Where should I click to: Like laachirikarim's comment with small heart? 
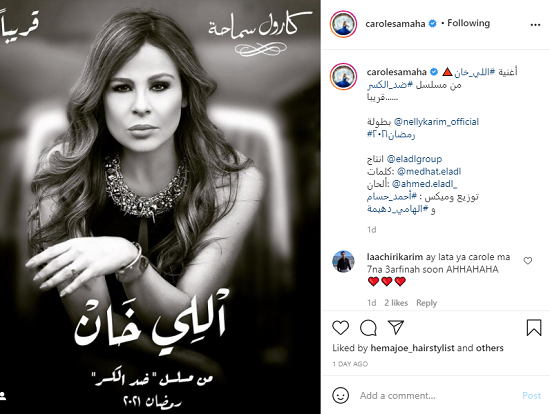(x=528, y=260)
